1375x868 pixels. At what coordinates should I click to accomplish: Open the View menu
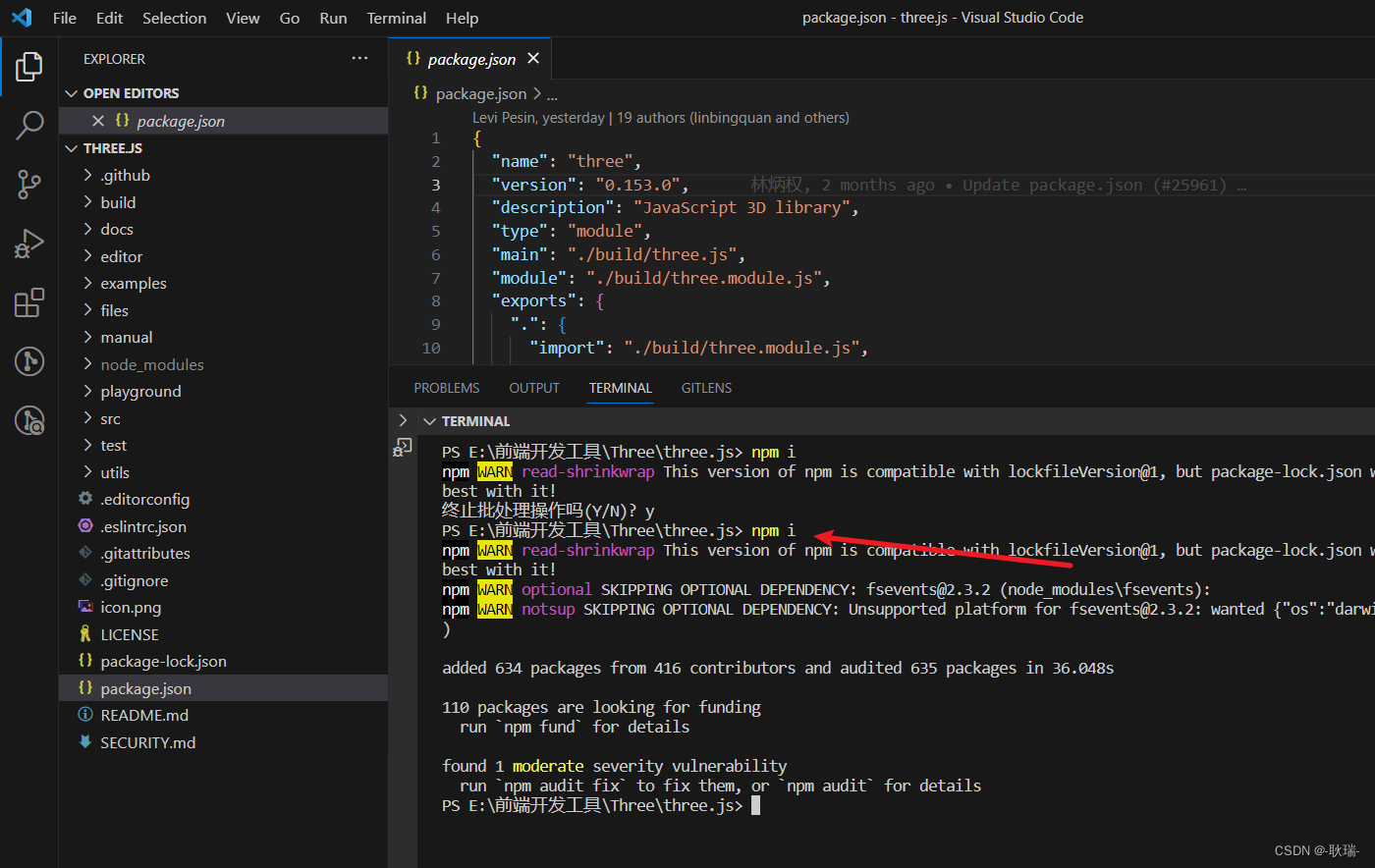pos(243,18)
